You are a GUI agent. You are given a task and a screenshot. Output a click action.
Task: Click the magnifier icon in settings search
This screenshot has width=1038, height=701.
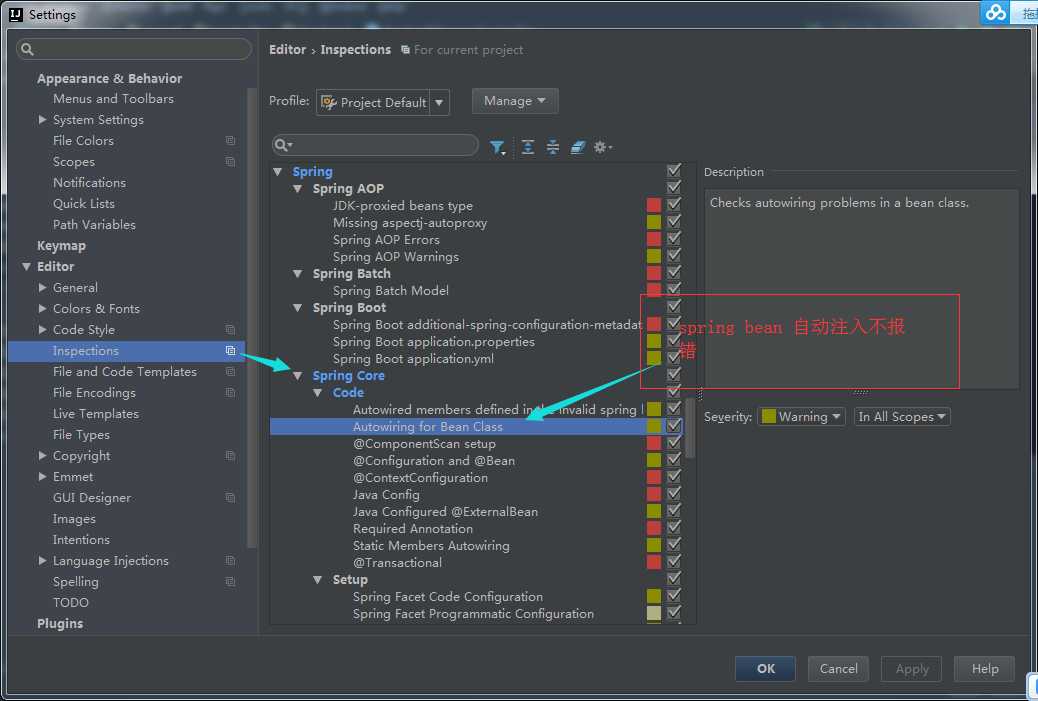[x=27, y=49]
